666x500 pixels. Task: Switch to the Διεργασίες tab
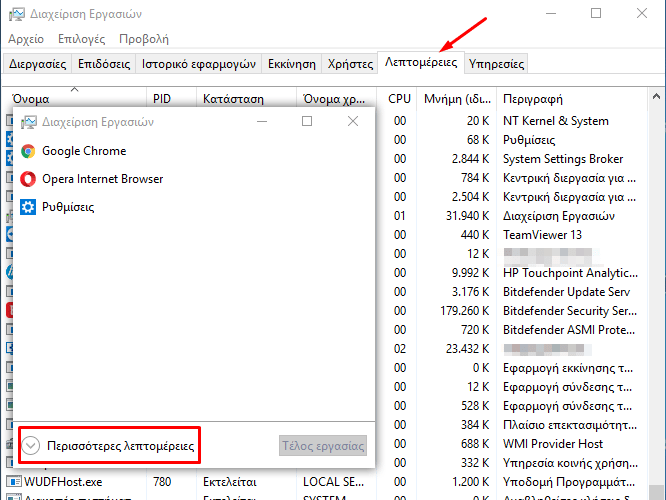tap(37, 64)
